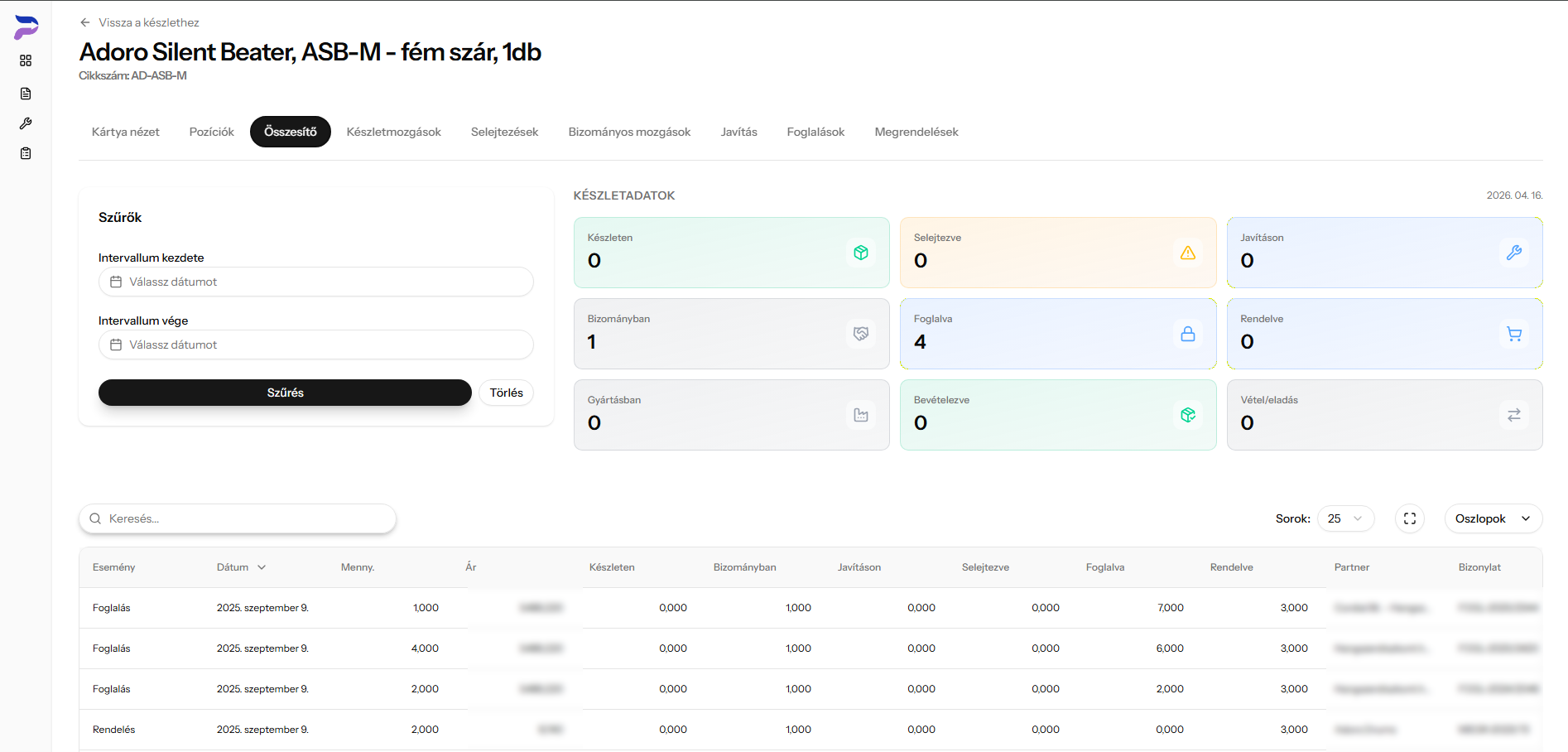Click the Intervallum kezdete date field
The height and width of the screenshot is (752, 1568).
316,282
